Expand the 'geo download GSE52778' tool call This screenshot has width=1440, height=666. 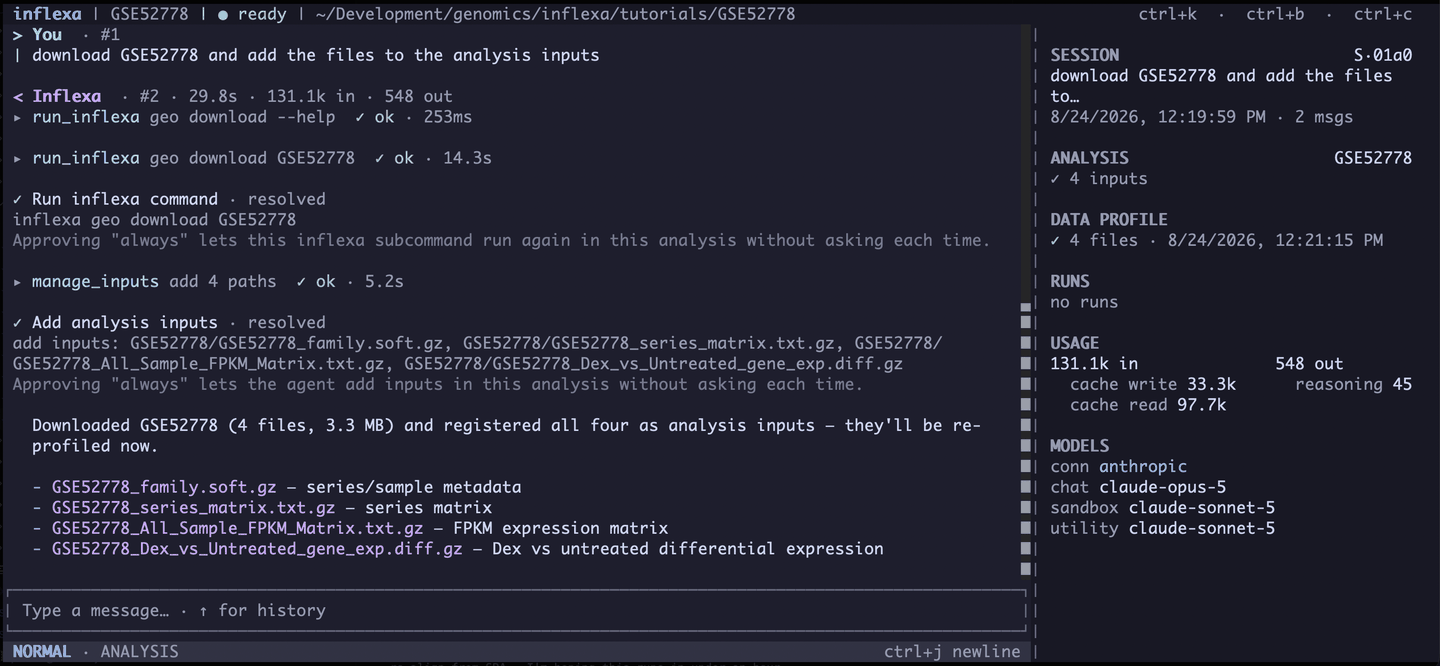coord(252,158)
